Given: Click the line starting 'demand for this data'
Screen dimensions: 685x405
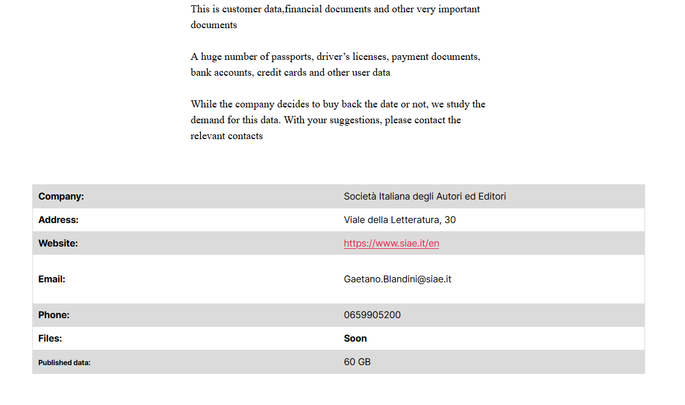Looking at the screenshot, I should coord(326,120).
